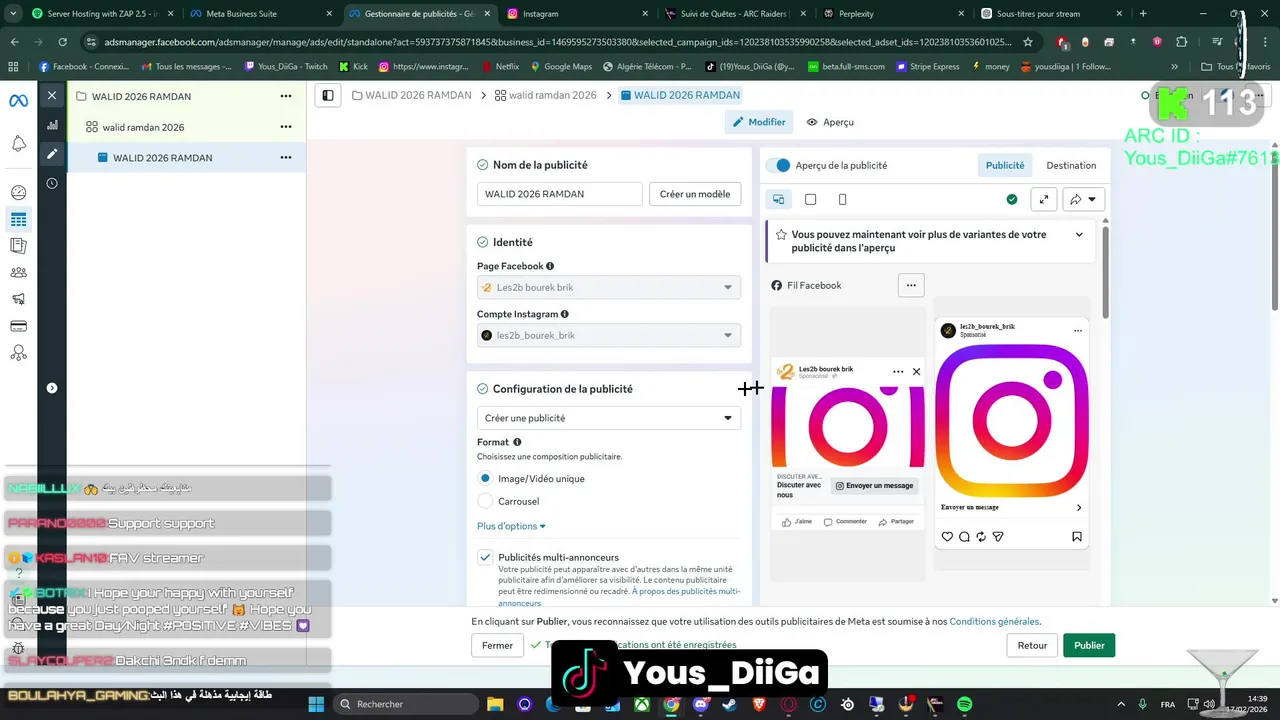Toggle the sidebar panel layout icon
The image size is (1280, 720).
(327, 95)
